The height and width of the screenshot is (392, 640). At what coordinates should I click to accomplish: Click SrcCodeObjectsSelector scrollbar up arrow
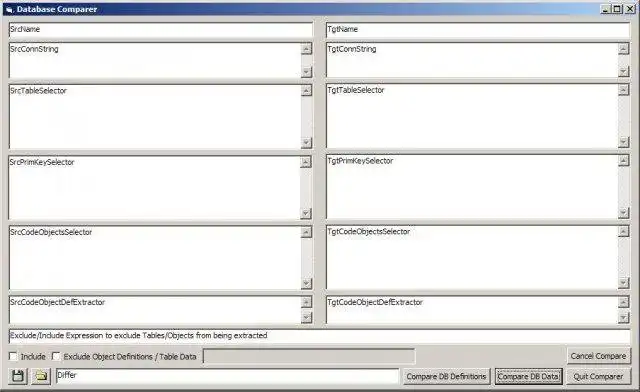(307, 232)
